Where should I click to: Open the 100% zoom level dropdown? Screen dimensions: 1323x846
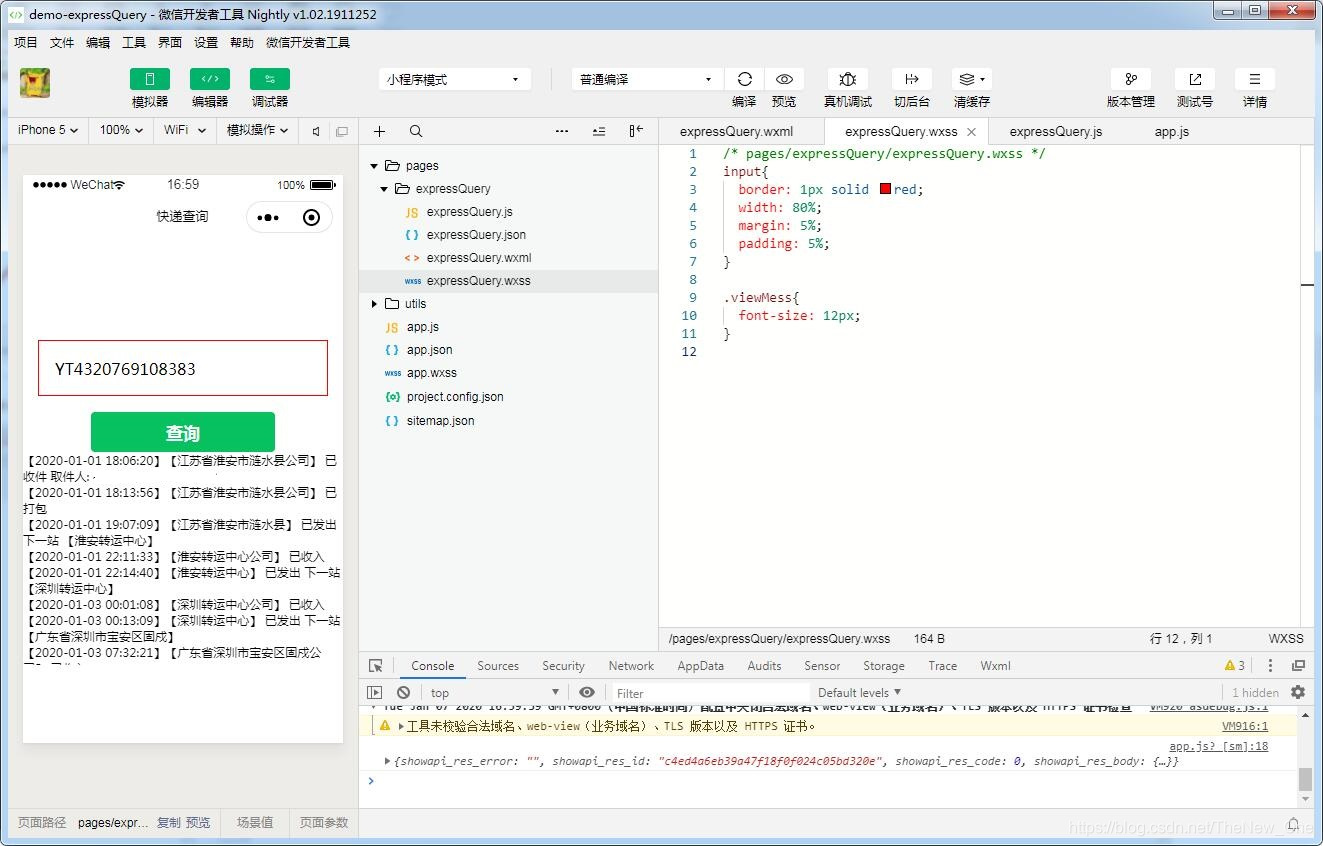pos(121,130)
